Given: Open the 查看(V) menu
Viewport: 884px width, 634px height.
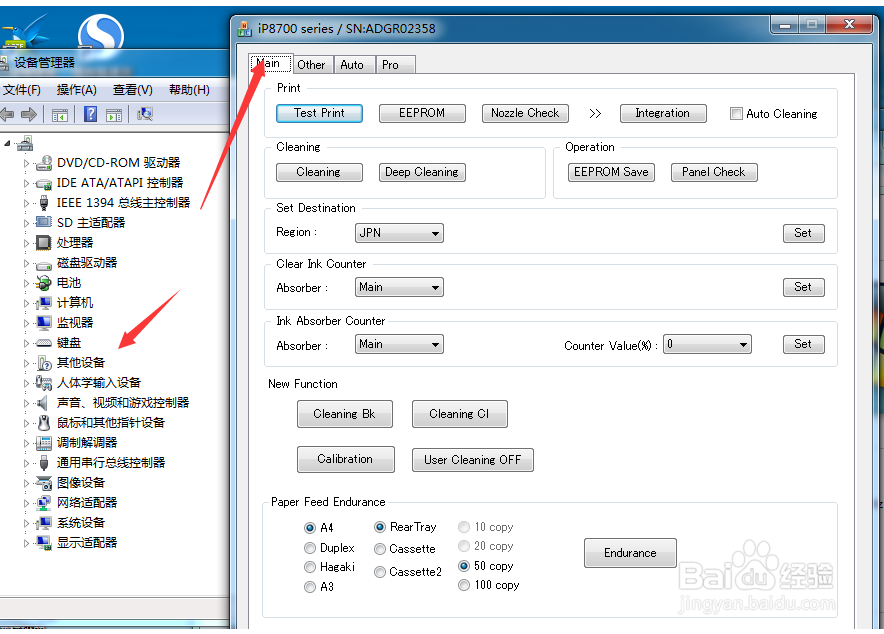Looking at the screenshot, I should [x=132, y=90].
